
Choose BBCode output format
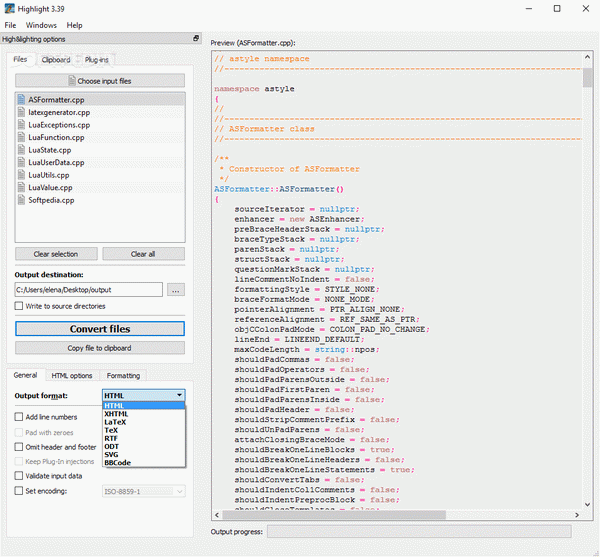[x=144, y=463]
